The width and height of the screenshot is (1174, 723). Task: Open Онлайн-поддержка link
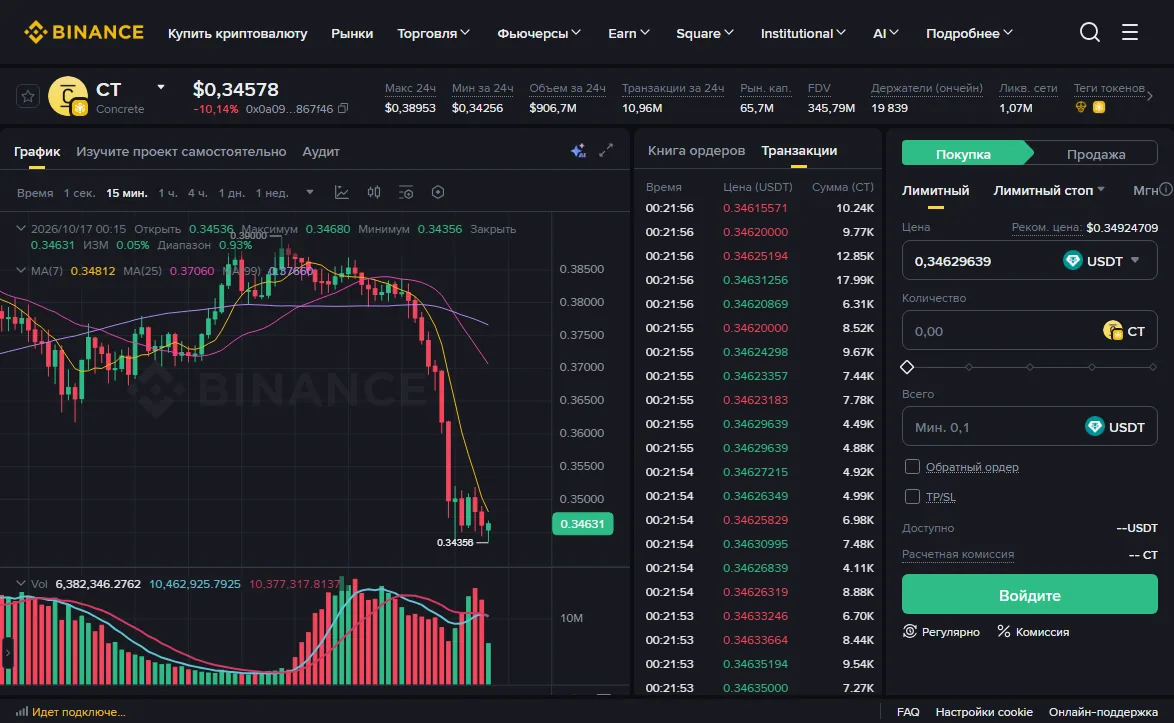[x=1103, y=712]
